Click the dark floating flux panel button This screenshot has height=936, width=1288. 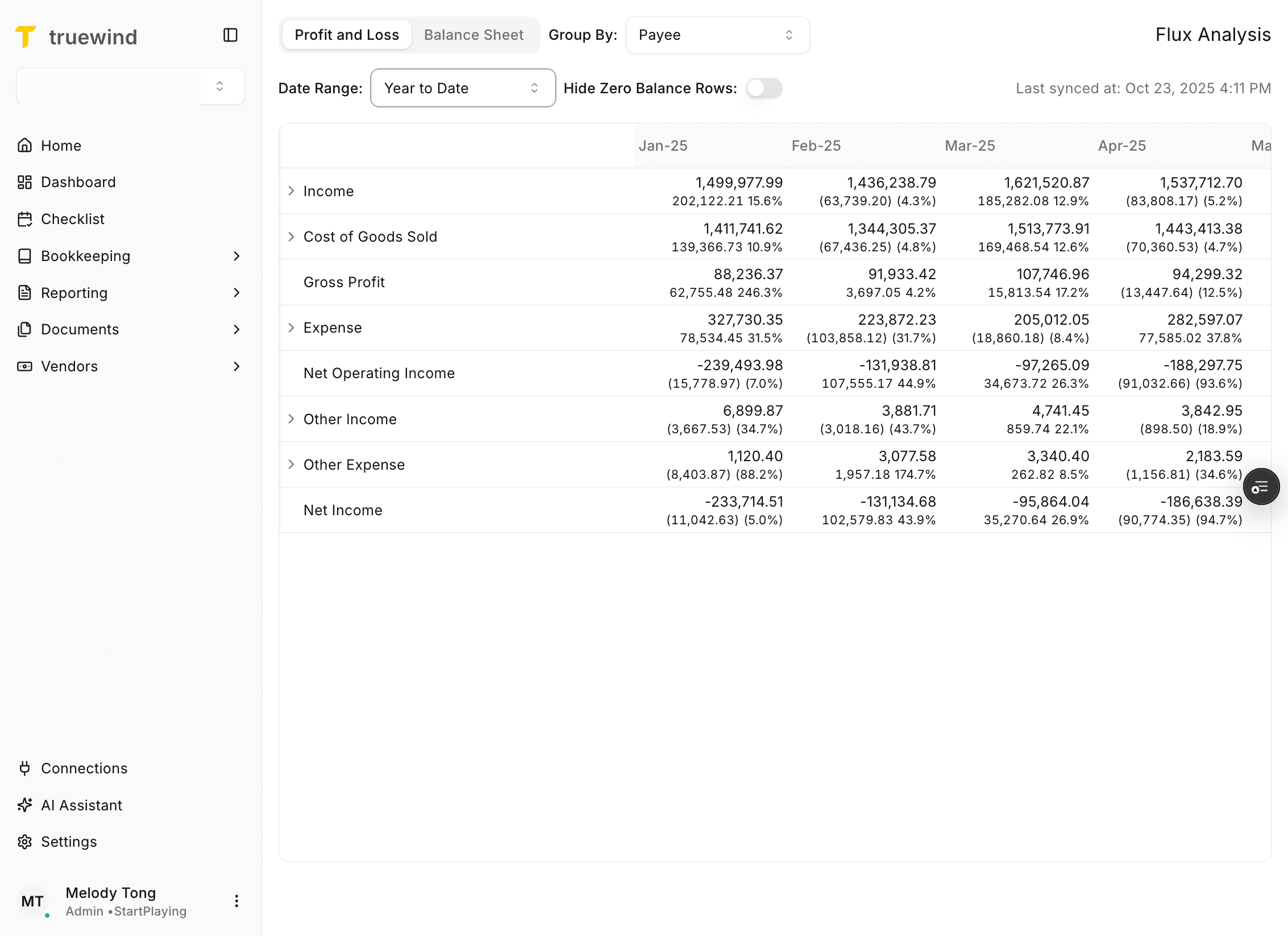(x=1261, y=486)
